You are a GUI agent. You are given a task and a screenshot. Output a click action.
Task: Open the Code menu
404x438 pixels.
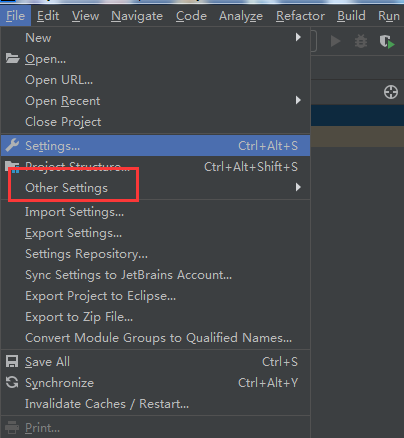191,16
